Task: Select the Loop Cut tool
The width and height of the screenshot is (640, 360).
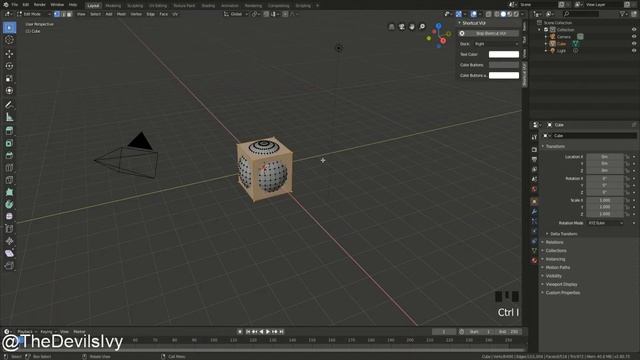Action: click(x=9, y=168)
